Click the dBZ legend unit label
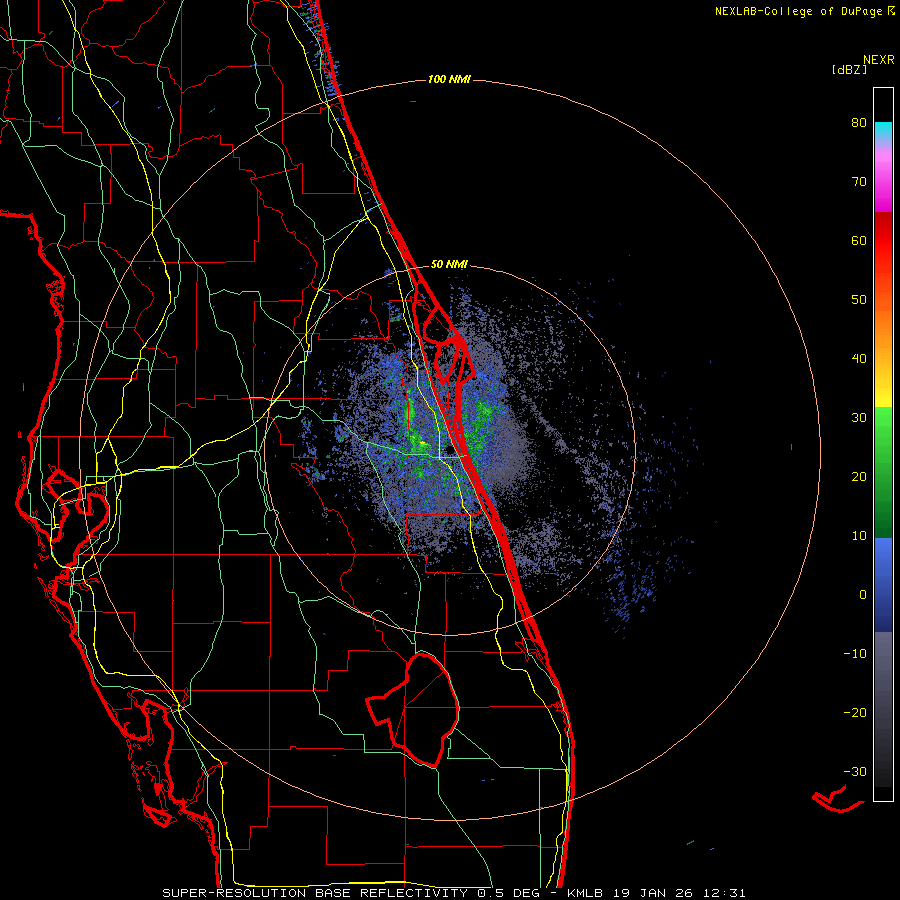900x900 pixels. [x=849, y=70]
